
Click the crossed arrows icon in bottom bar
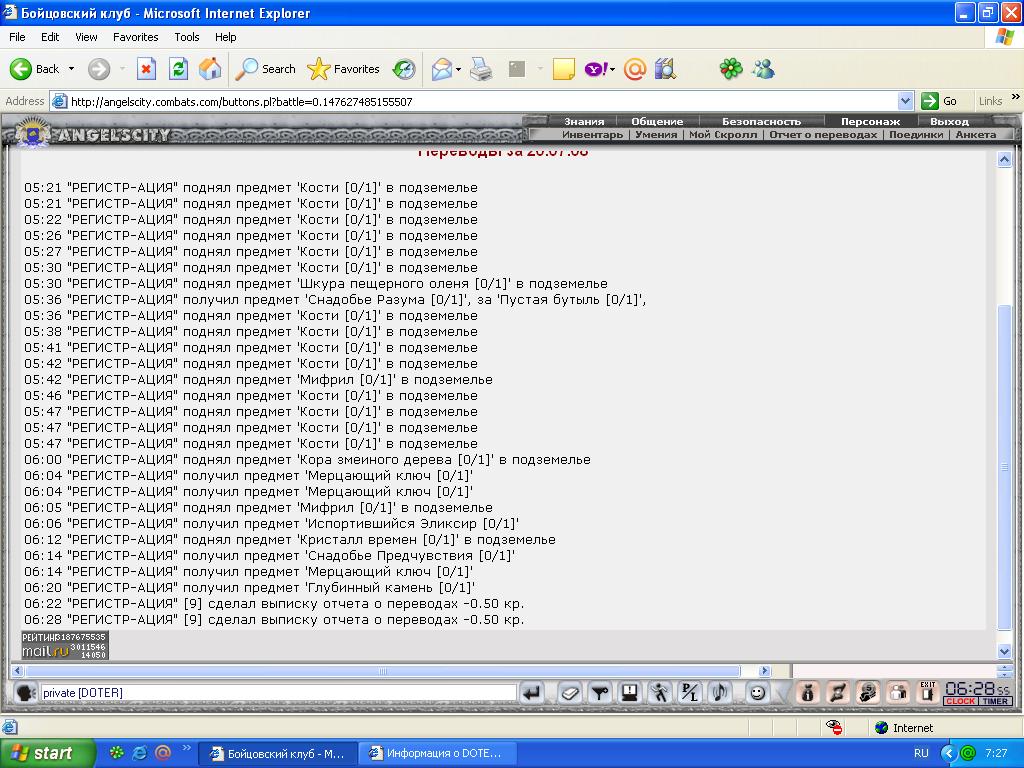coord(837,693)
